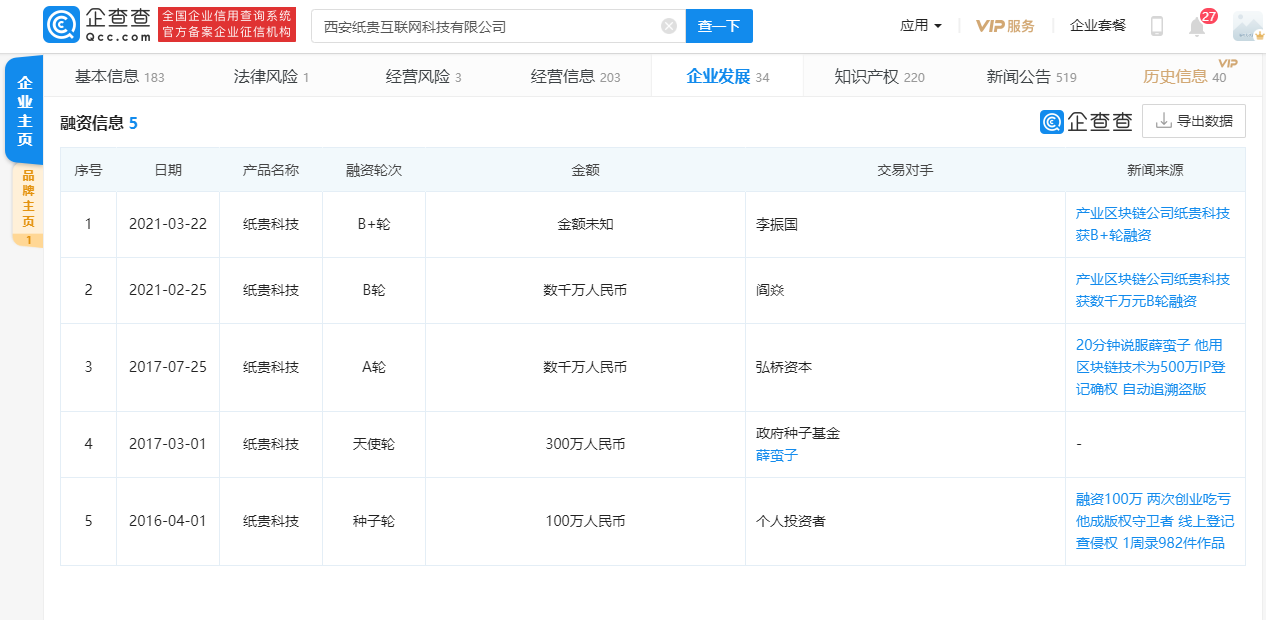Image resolution: width=1266 pixels, height=620 pixels.
Task: Switch to the 法律风险 tab
Action: click(x=271, y=76)
